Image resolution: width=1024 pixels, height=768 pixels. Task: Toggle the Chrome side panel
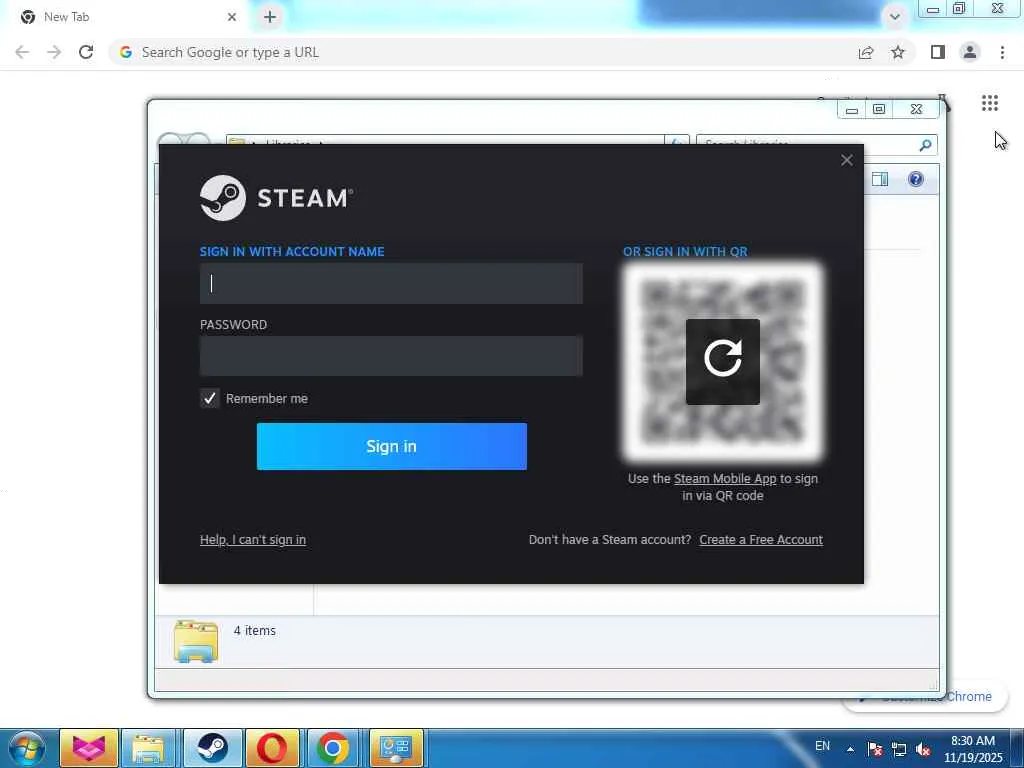click(x=938, y=52)
